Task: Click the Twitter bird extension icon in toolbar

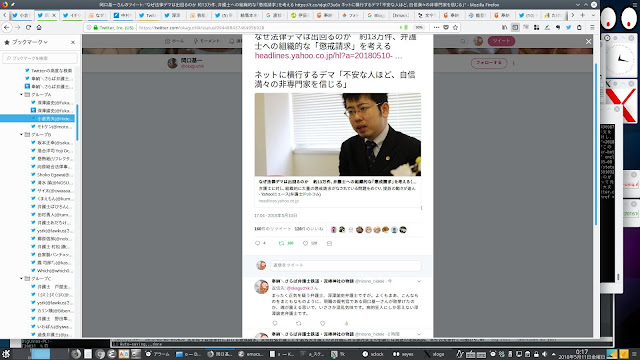Action: tap(568, 27)
